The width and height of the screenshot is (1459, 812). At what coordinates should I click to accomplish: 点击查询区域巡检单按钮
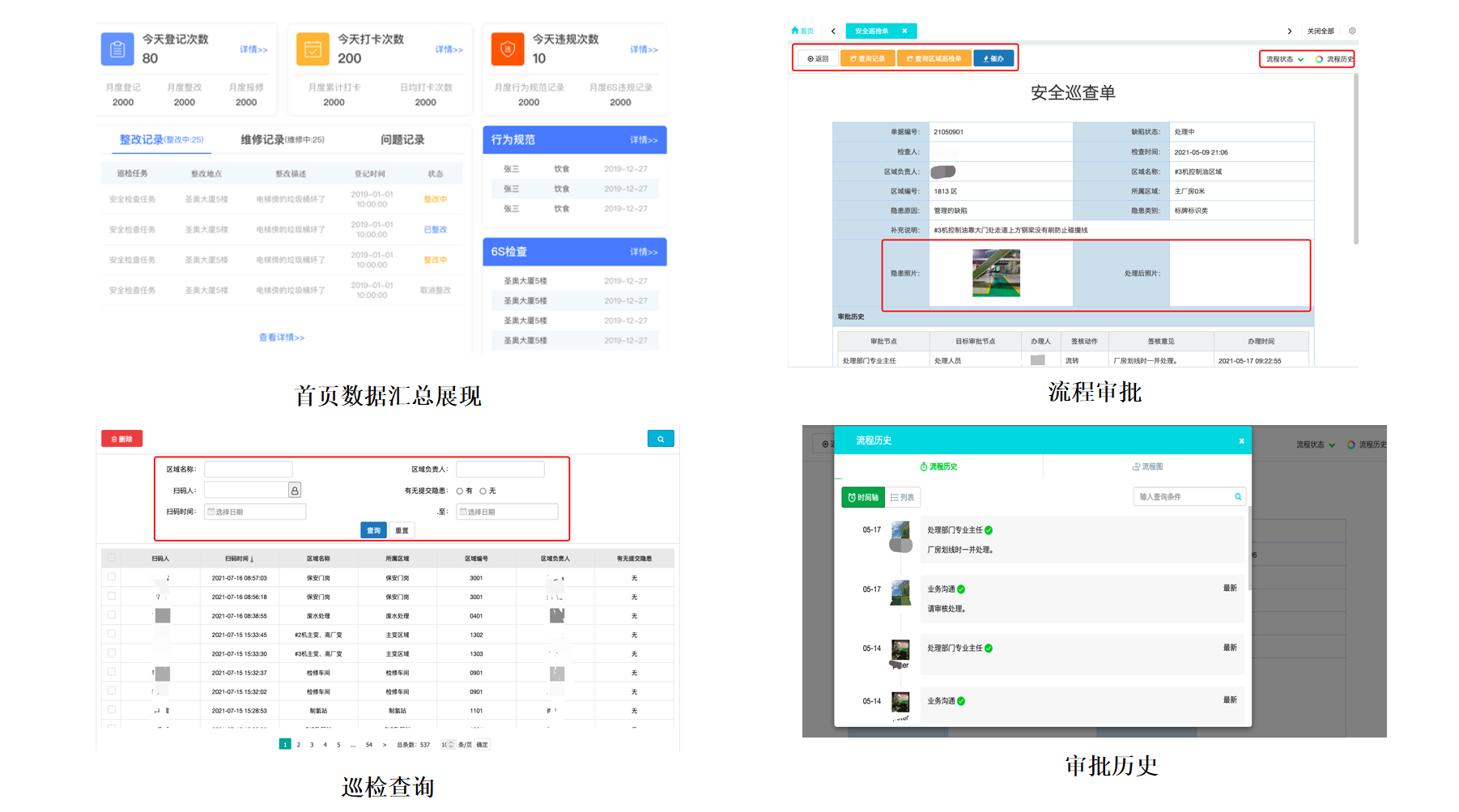[x=933, y=58]
